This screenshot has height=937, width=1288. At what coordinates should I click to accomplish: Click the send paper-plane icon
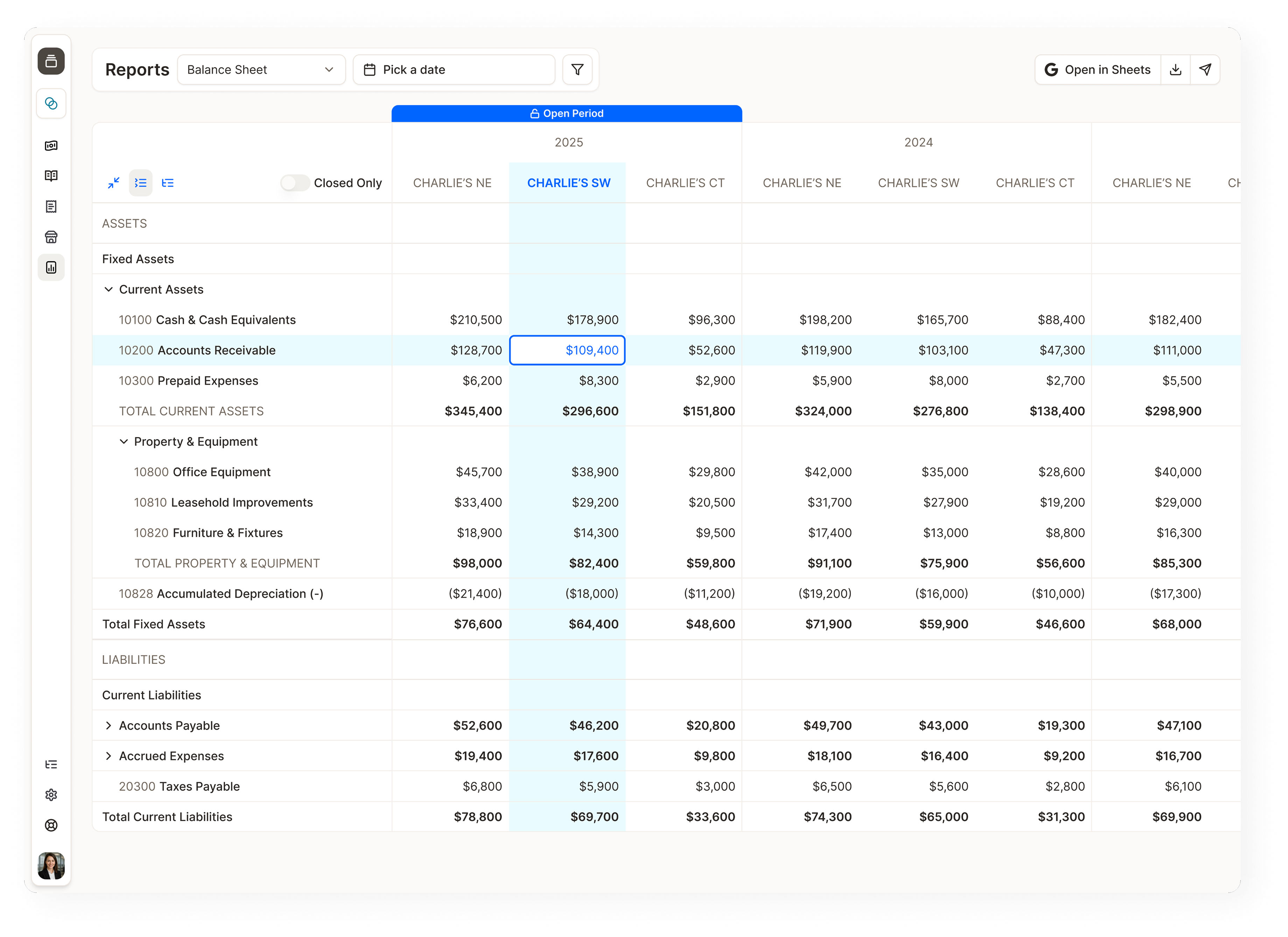[1205, 70]
